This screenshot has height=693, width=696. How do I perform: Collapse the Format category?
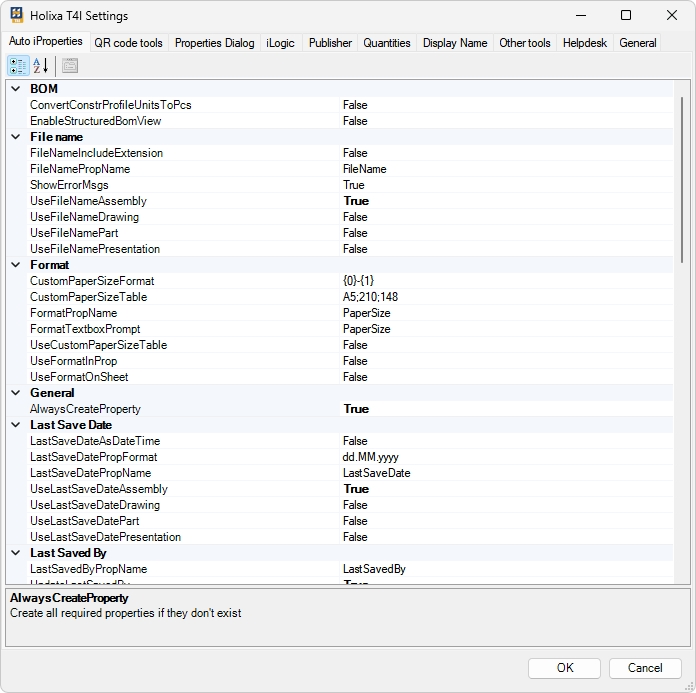pyautogui.click(x=16, y=265)
